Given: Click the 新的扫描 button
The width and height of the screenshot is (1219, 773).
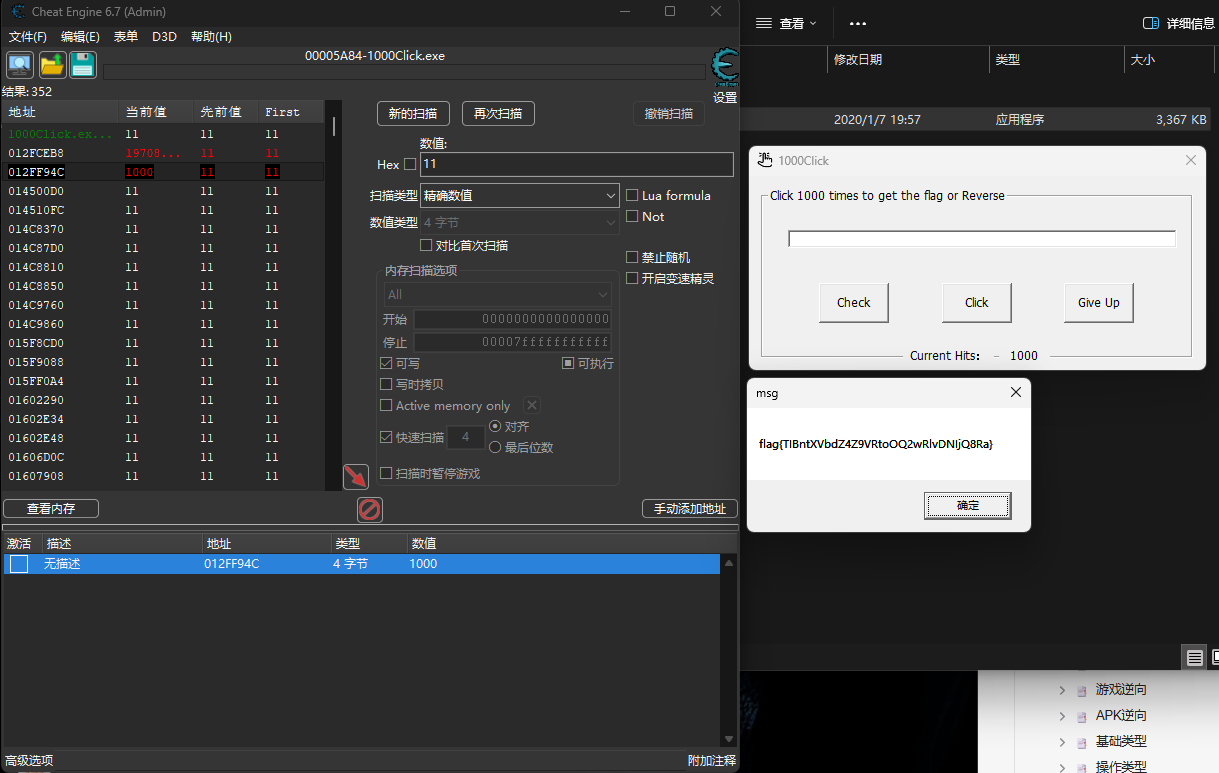Looking at the screenshot, I should (x=413, y=113).
